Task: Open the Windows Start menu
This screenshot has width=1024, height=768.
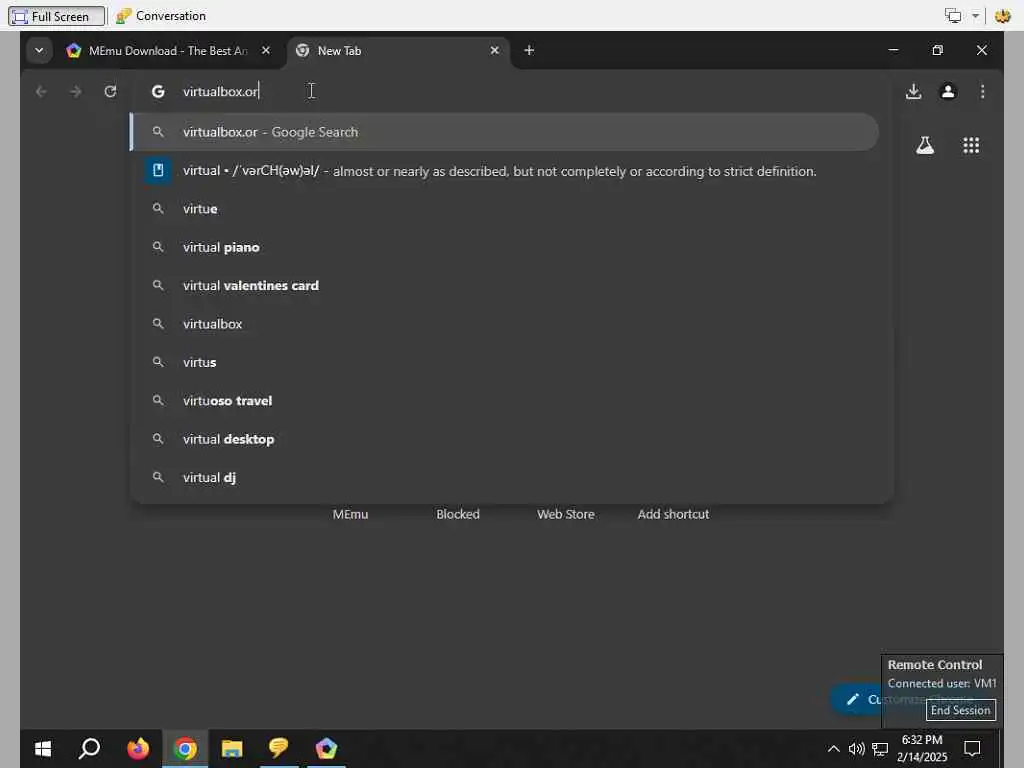Action: click(43, 748)
